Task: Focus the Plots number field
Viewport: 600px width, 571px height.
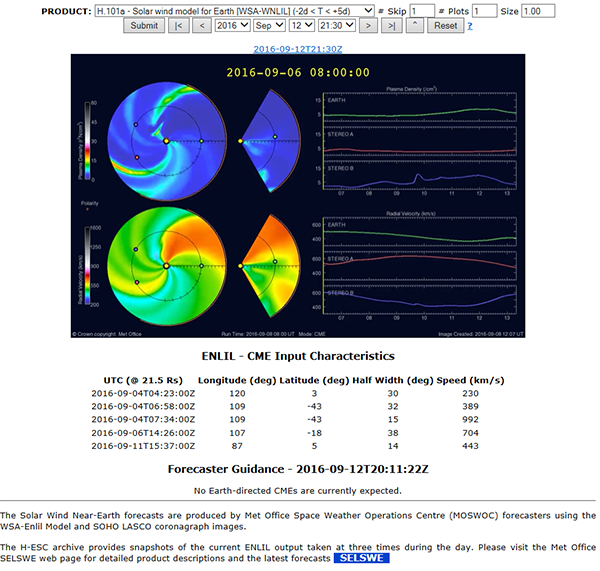Action: (x=484, y=10)
